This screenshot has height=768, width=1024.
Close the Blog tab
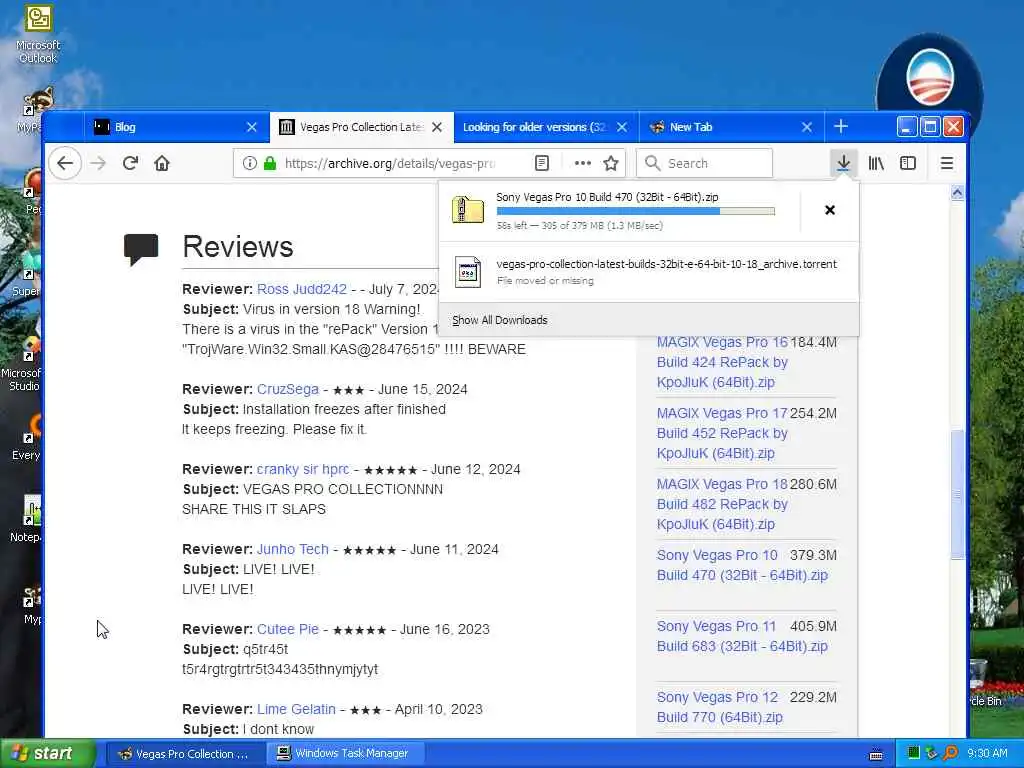point(251,127)
